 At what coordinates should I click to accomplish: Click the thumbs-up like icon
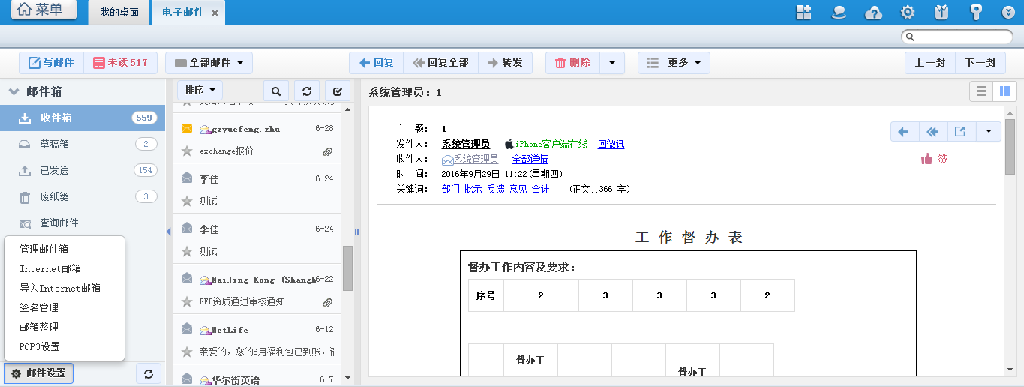[927, 159]
